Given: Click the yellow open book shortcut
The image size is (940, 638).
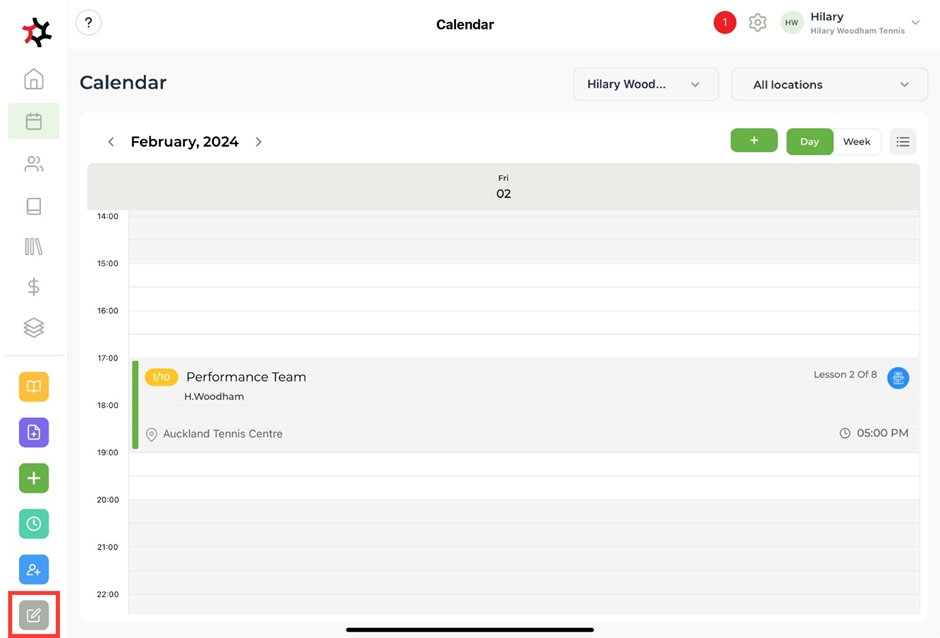Looking at the screenshot, I should [x=34, y=387].
